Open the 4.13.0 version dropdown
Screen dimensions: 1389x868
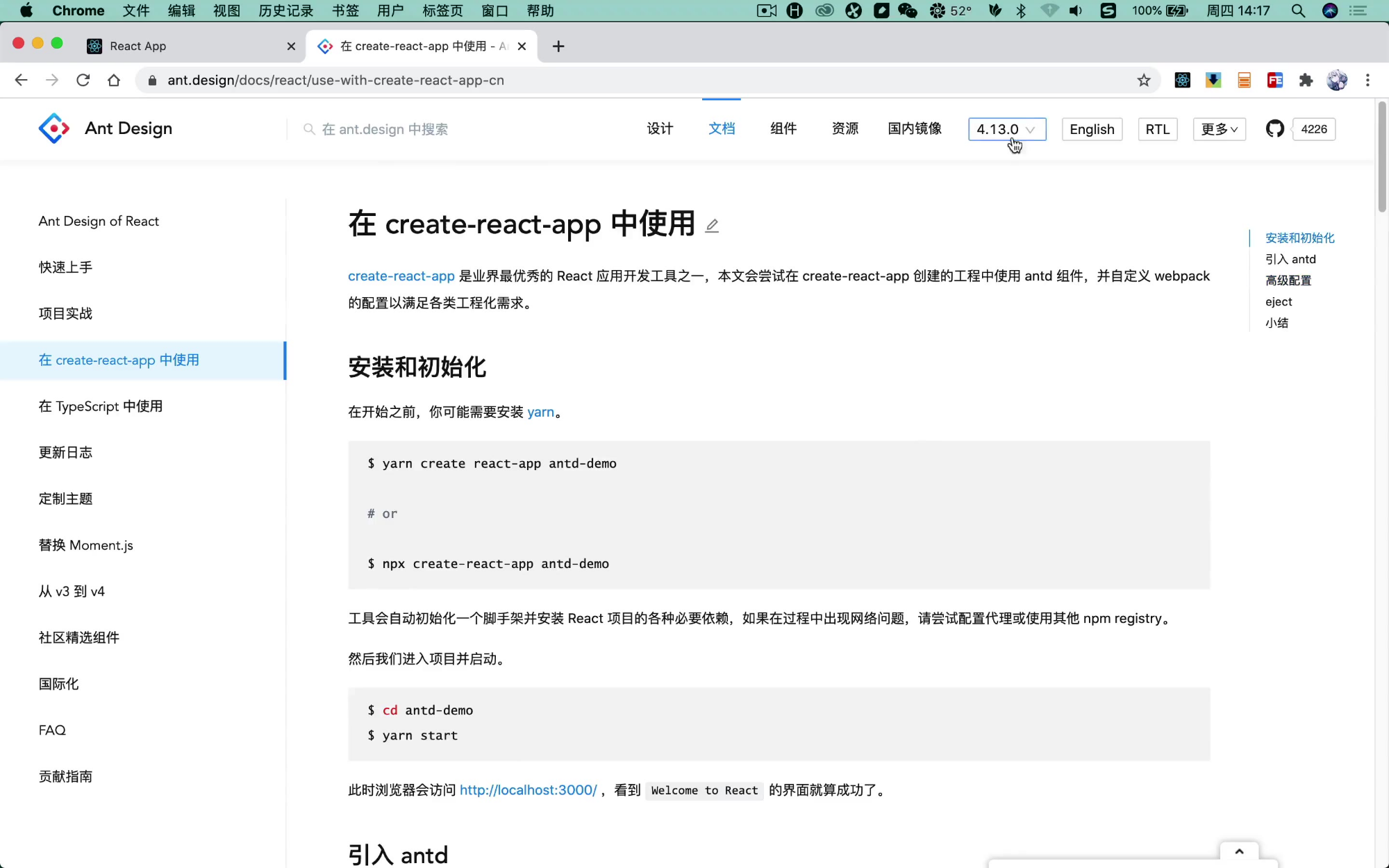click(x=1006, y=129)
